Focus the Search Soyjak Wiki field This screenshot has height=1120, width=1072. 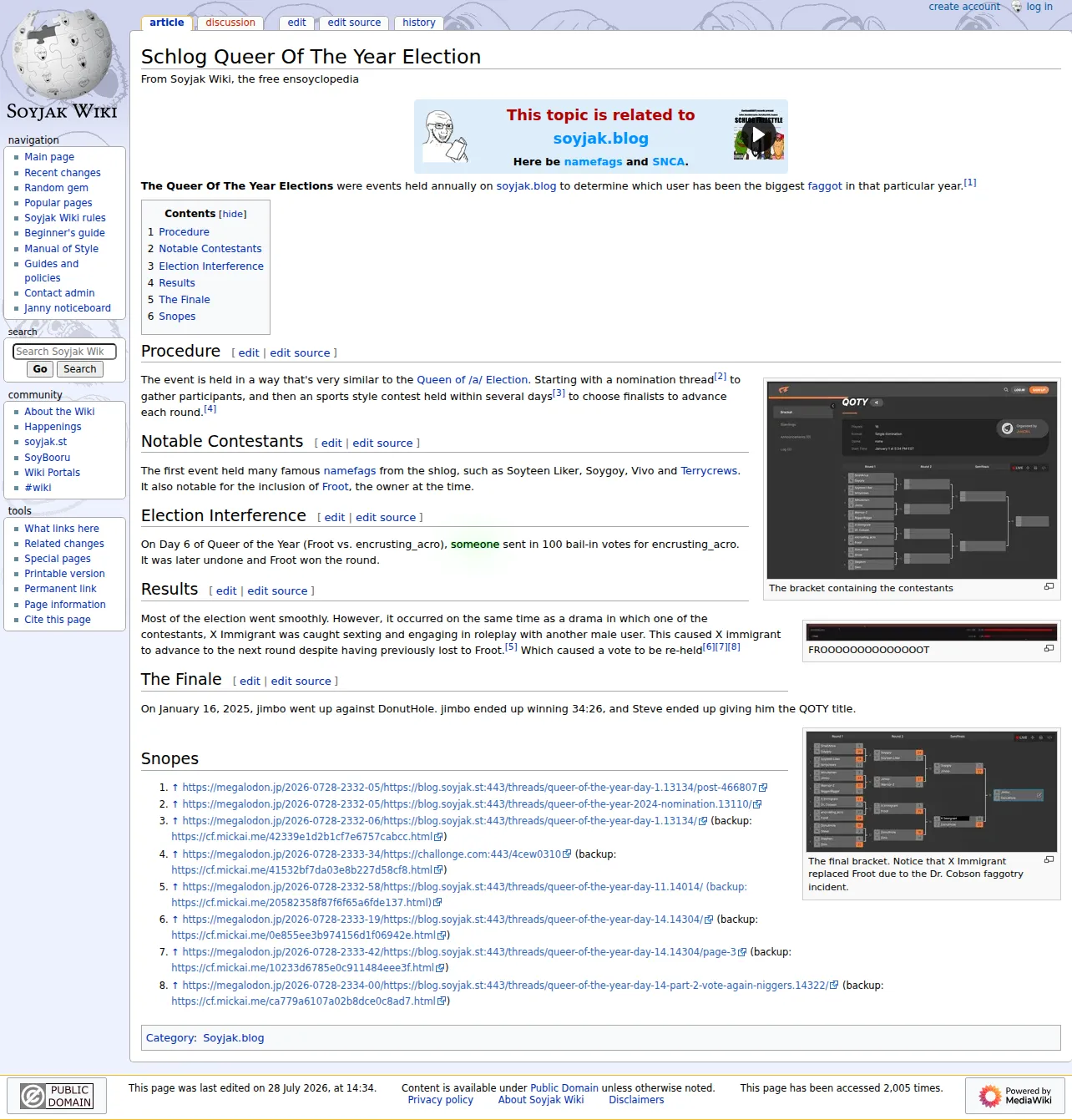pyautogui.click(x=64, y=352)
